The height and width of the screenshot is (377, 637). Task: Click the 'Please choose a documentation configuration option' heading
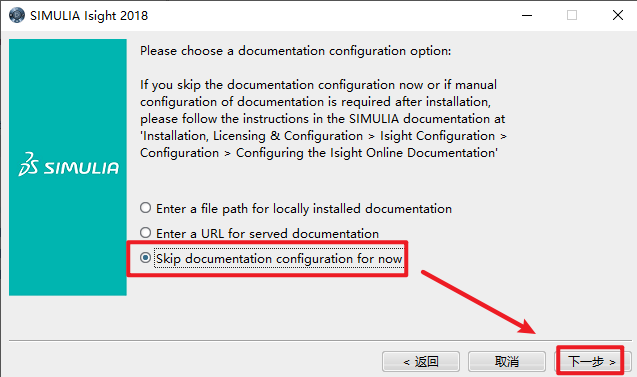tap(295, 51)
